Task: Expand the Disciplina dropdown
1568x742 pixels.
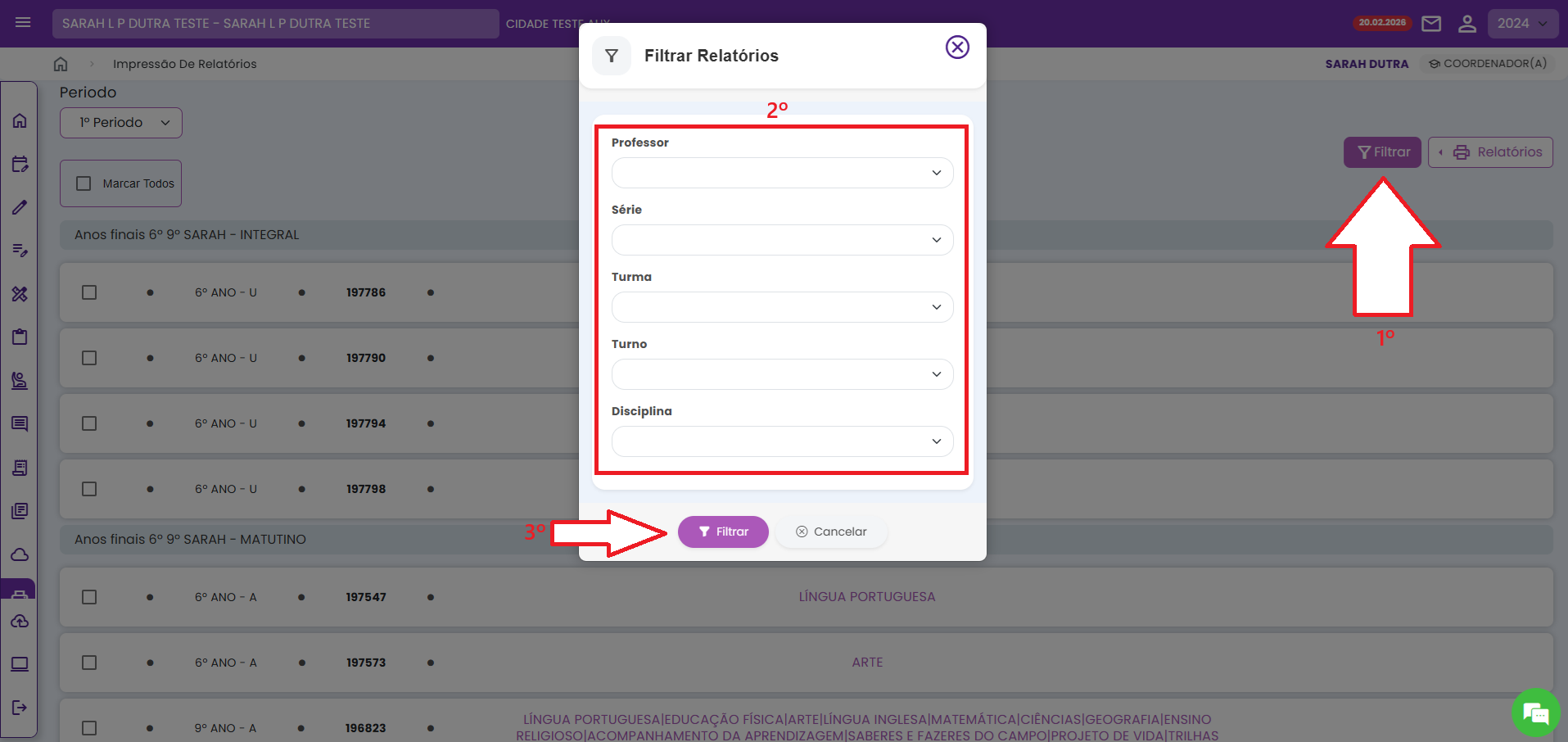Action: point(782,441)
